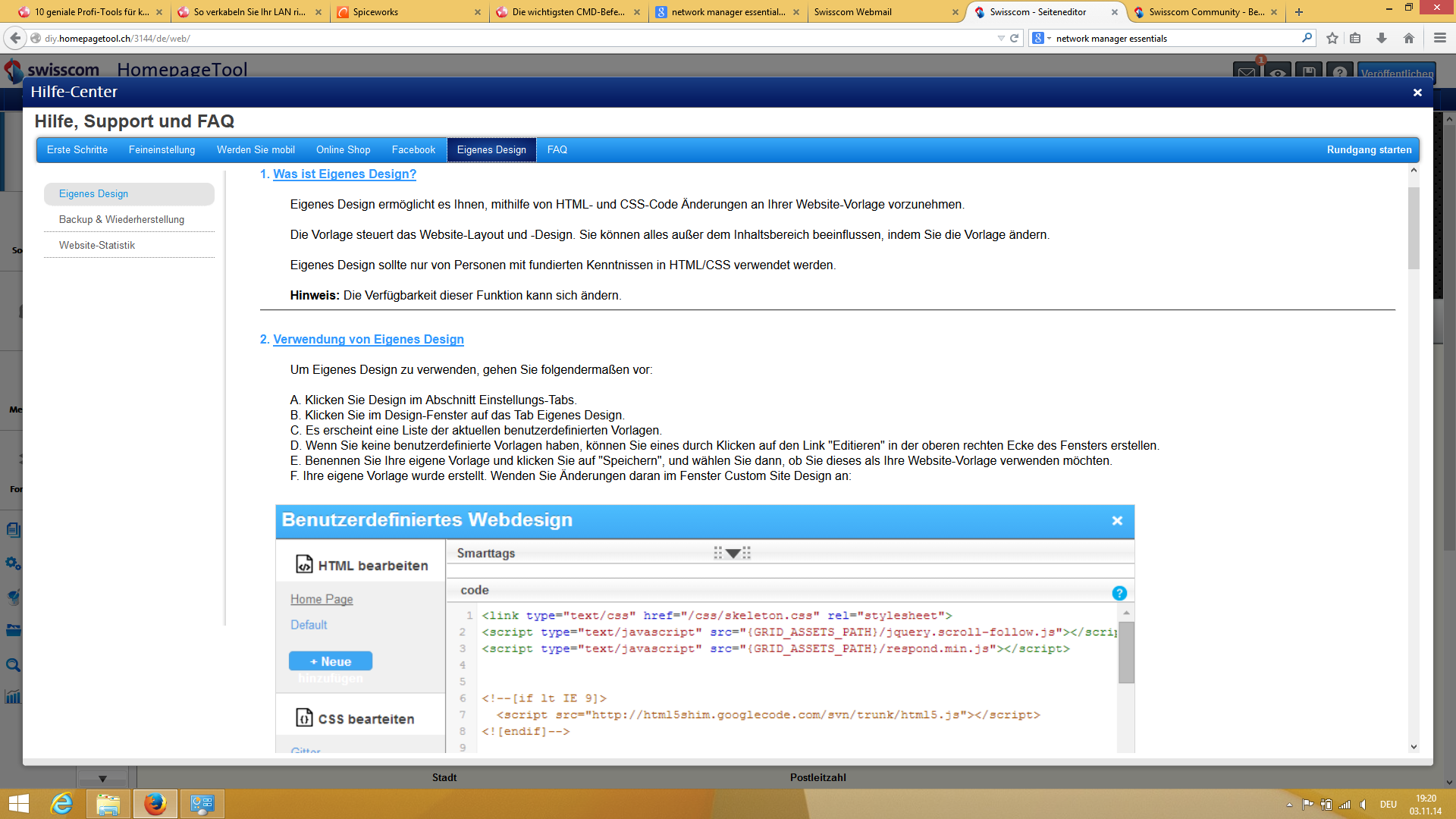Launch Internet Explorer from the taskbar

click(61, 804)
